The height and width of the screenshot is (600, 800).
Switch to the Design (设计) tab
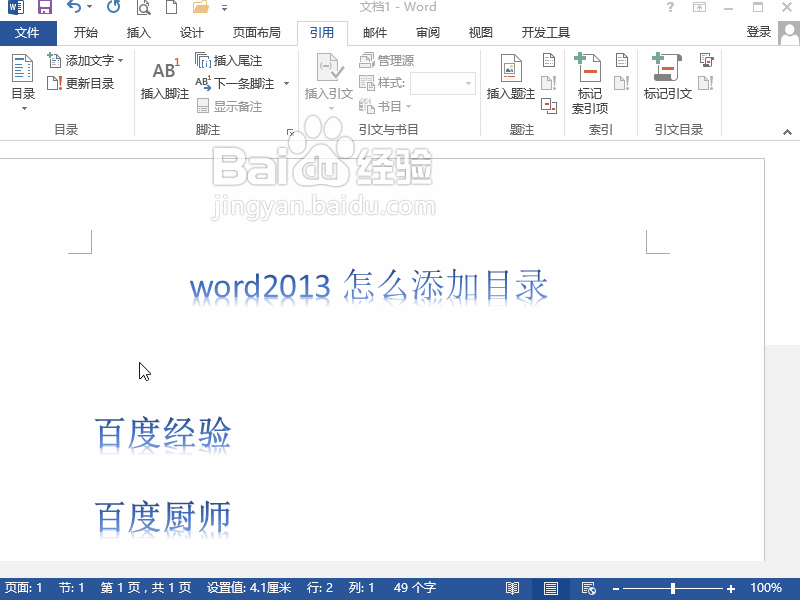(191, 33)
